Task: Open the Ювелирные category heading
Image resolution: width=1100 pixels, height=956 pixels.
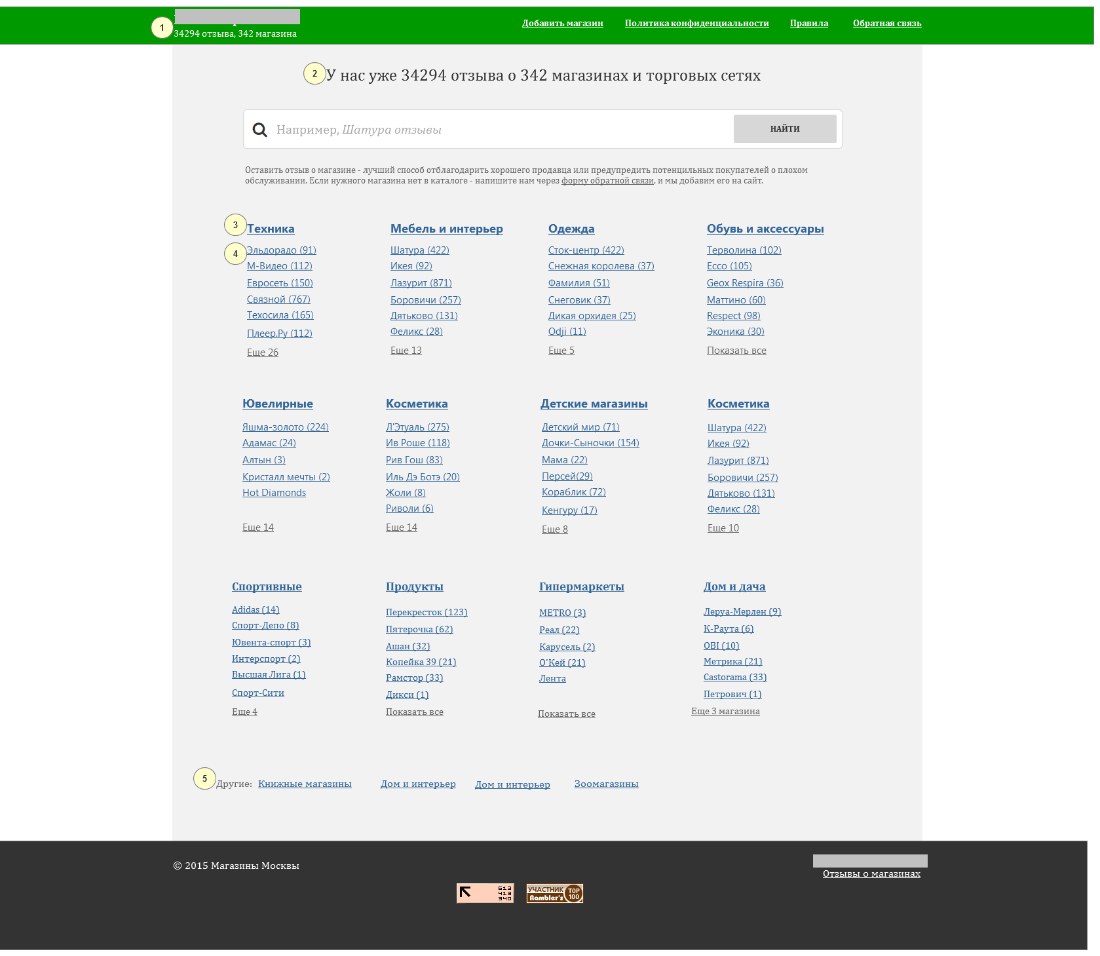Action: pos(277,404)
